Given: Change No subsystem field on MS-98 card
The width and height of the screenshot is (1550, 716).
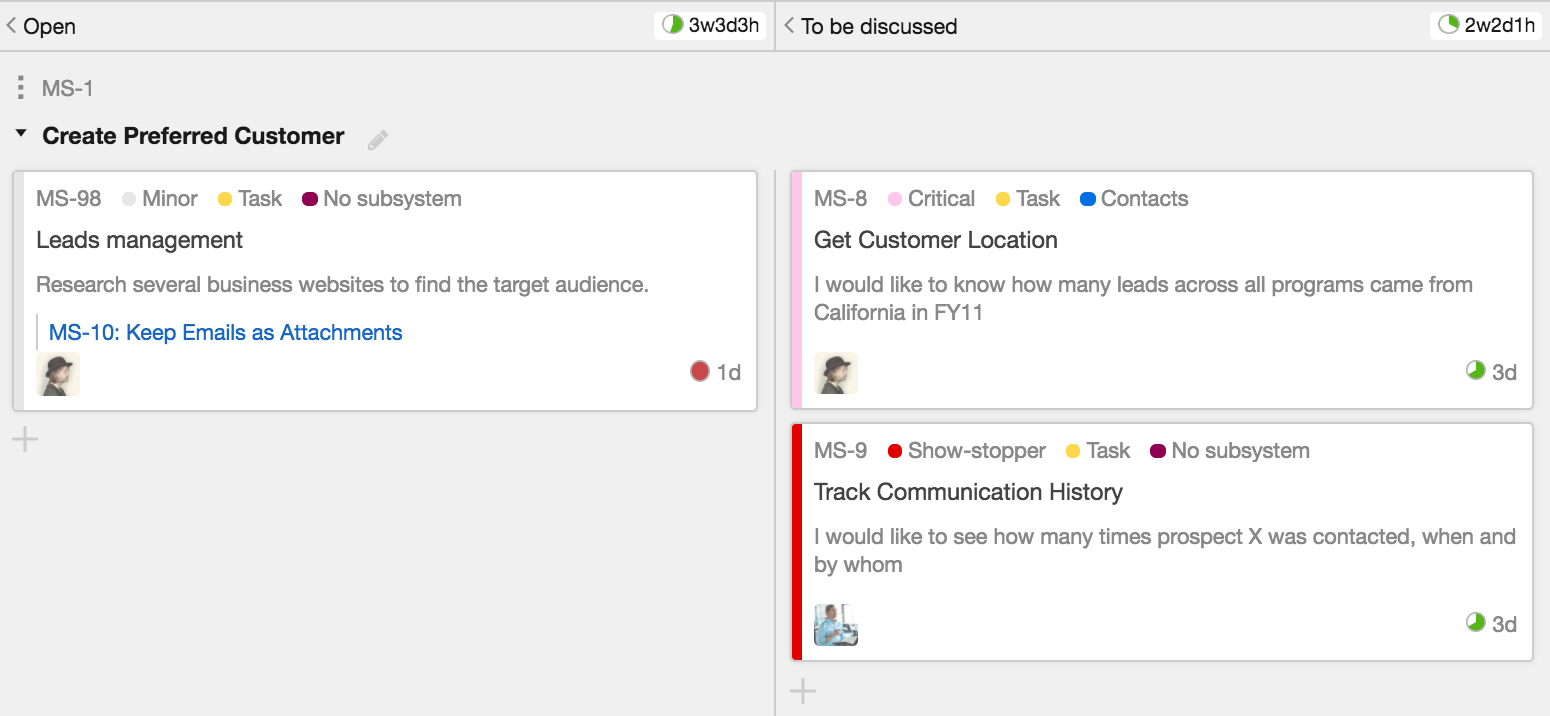Looking at the screenshot, I should [382, 198].
